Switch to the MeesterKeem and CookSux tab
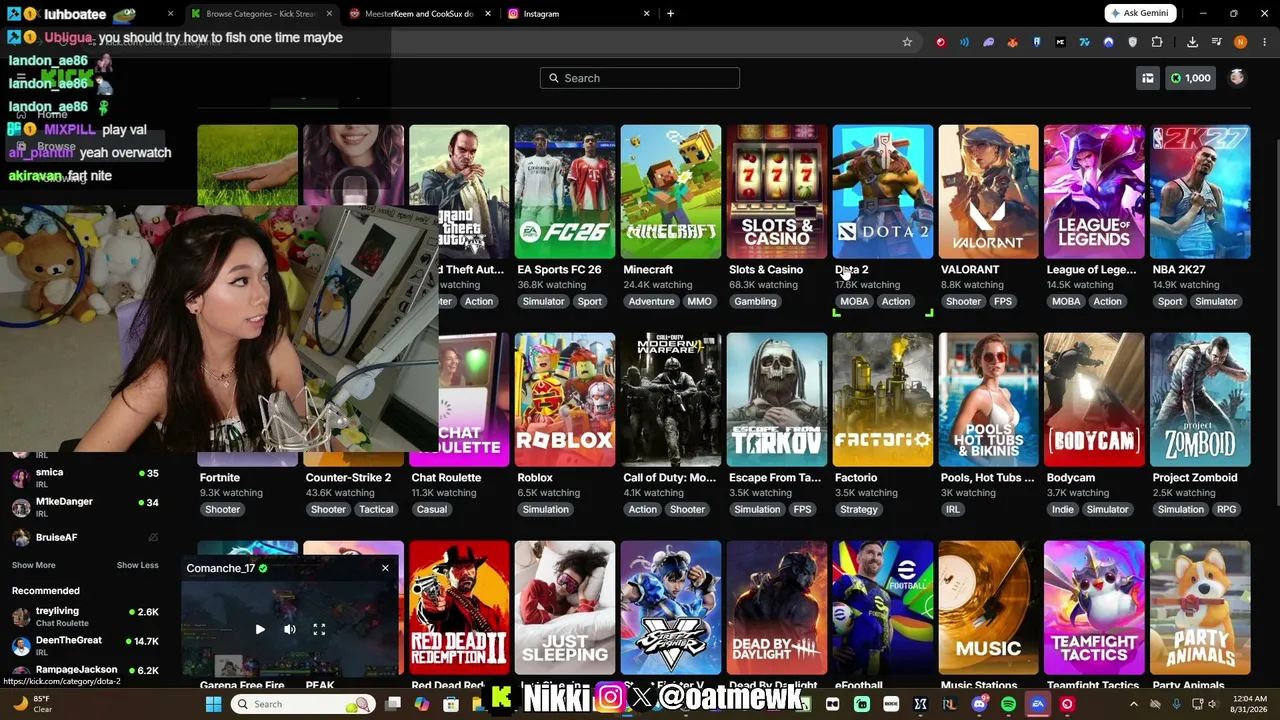Image resolution: width=1280 pixels, height=720 pixels. click(x=418, y=14)
